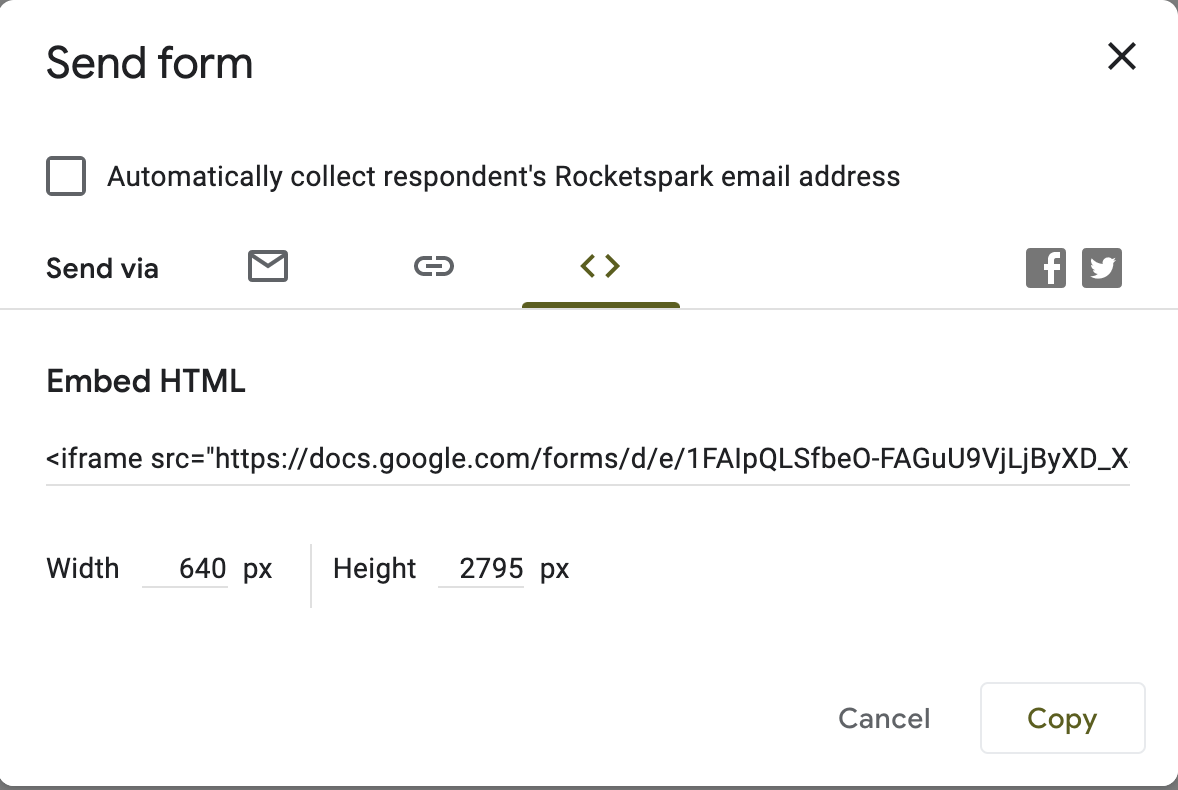Click the Width label text
The height and width of the screenshot is (790, 1178).
pyautogui.click(x=83, y=568)
